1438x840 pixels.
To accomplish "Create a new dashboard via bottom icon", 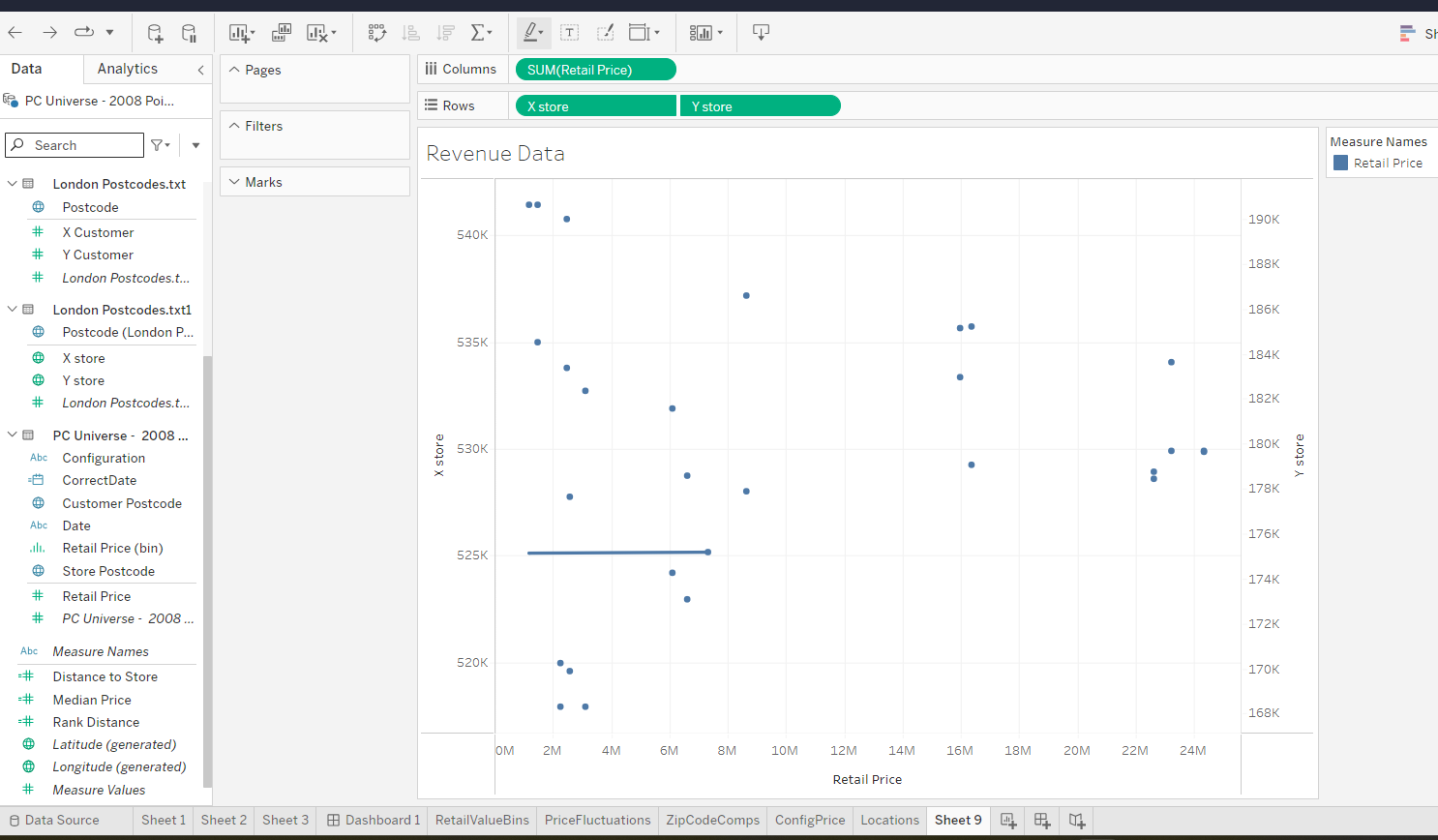I will click(x=1042, y=820).
